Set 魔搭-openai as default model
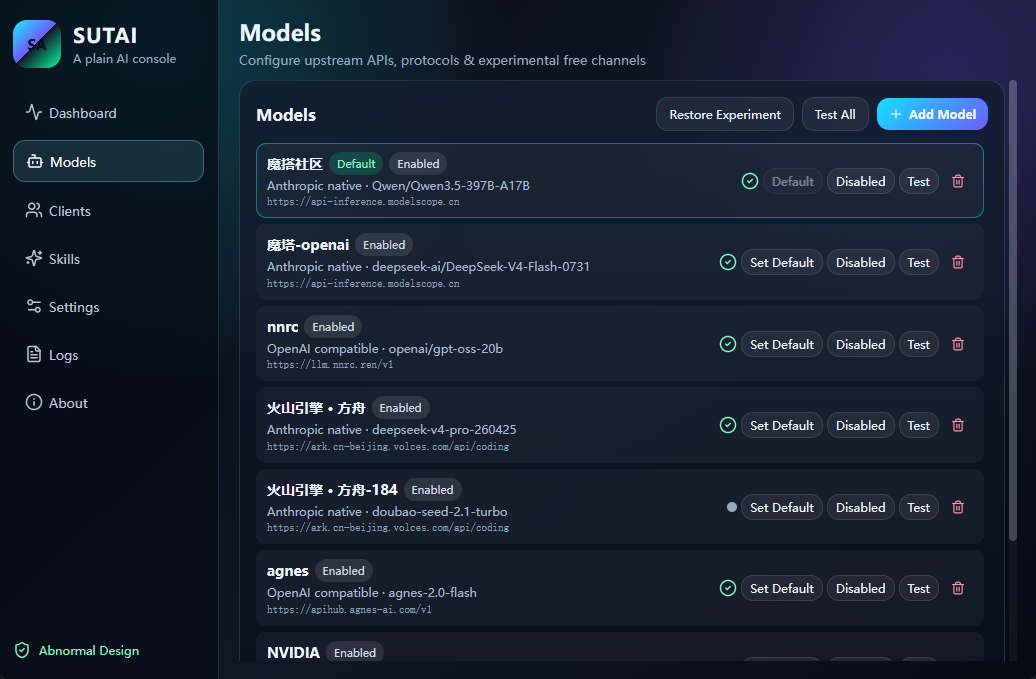1036x679 pixels. (782, 262)
